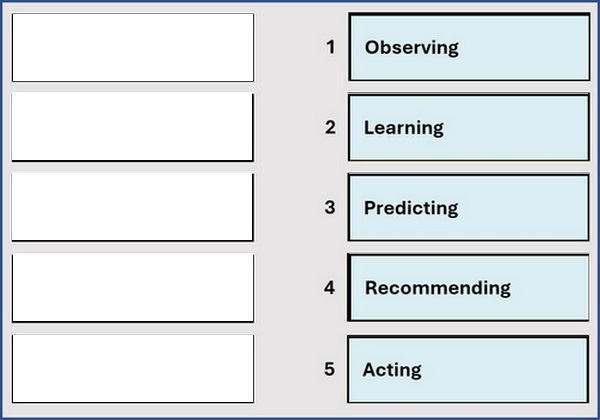Click the empty box beside Acting

pyautogui.click(x=133, y=368)
